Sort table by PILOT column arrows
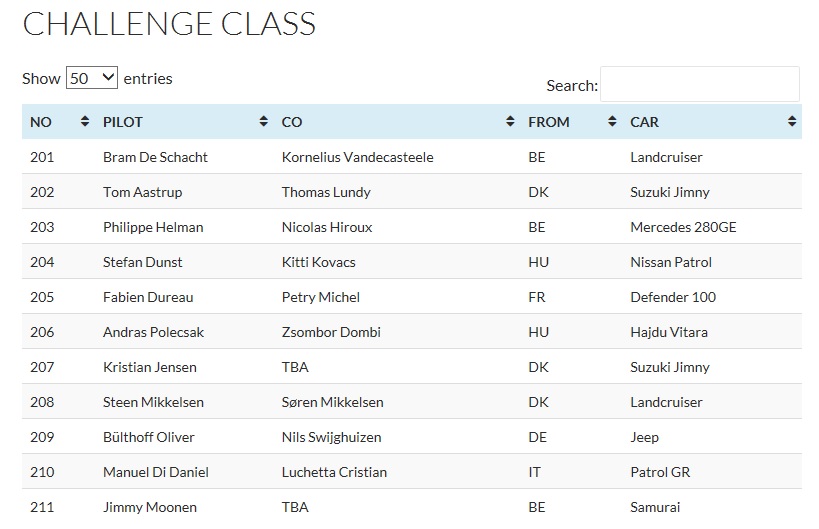This screenshot has width=819, height=529. [x=263, y=122]
